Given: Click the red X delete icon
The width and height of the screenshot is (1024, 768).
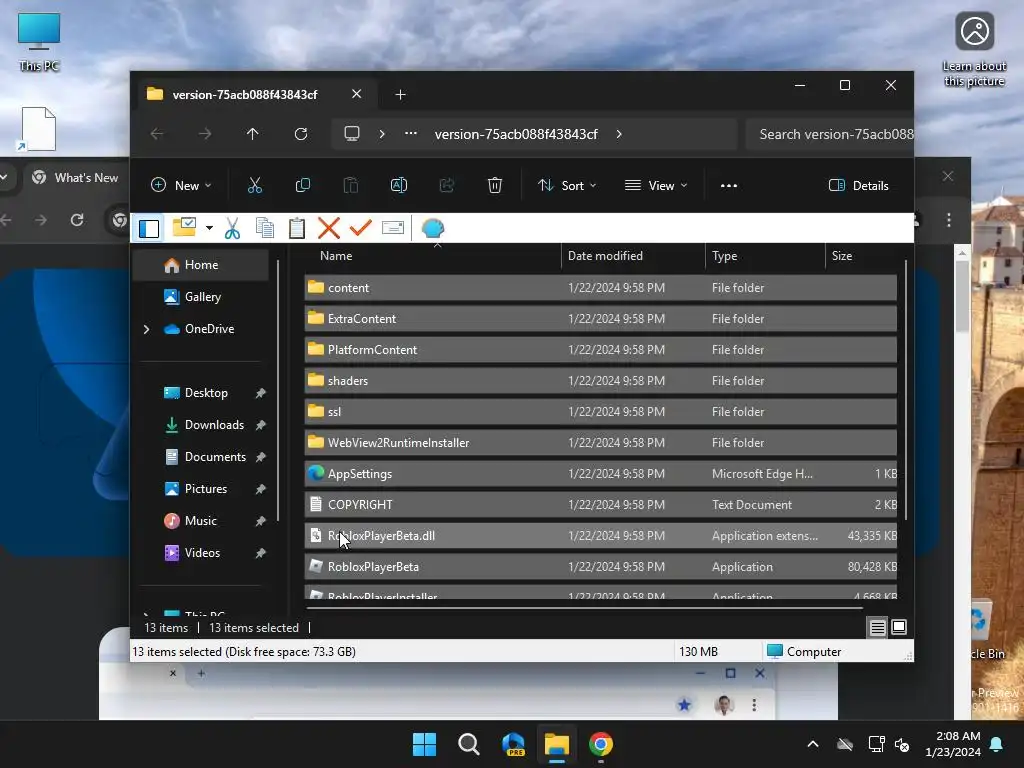Looking at the screenshot, I should (328, 228).
